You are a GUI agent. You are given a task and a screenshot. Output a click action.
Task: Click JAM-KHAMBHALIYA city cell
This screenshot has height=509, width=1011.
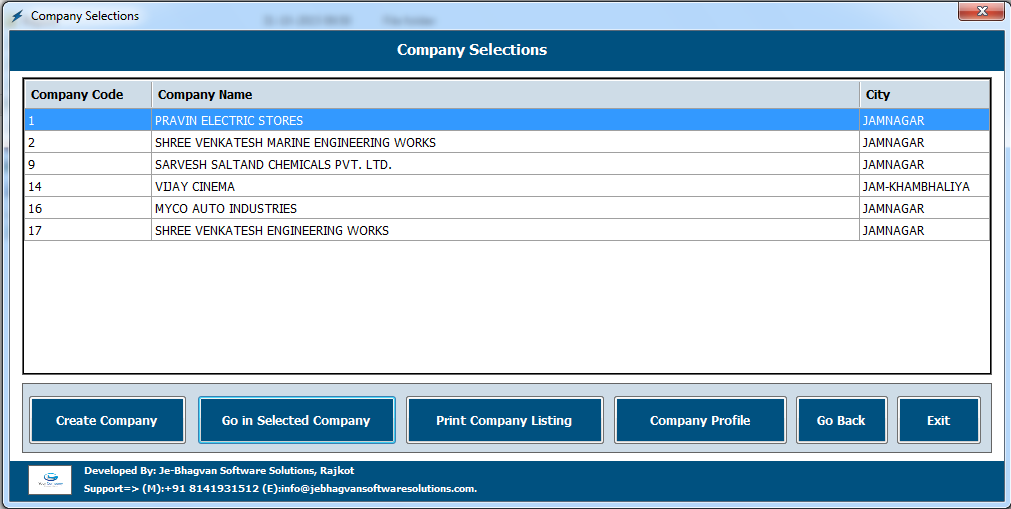pyautogui.click(x=925, y=186)
